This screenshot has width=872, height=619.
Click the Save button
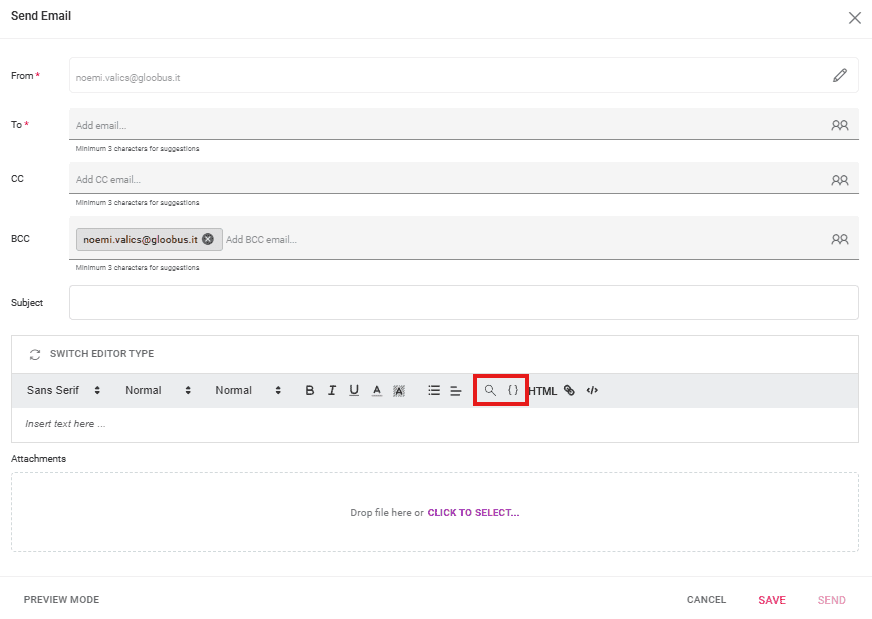771,600
